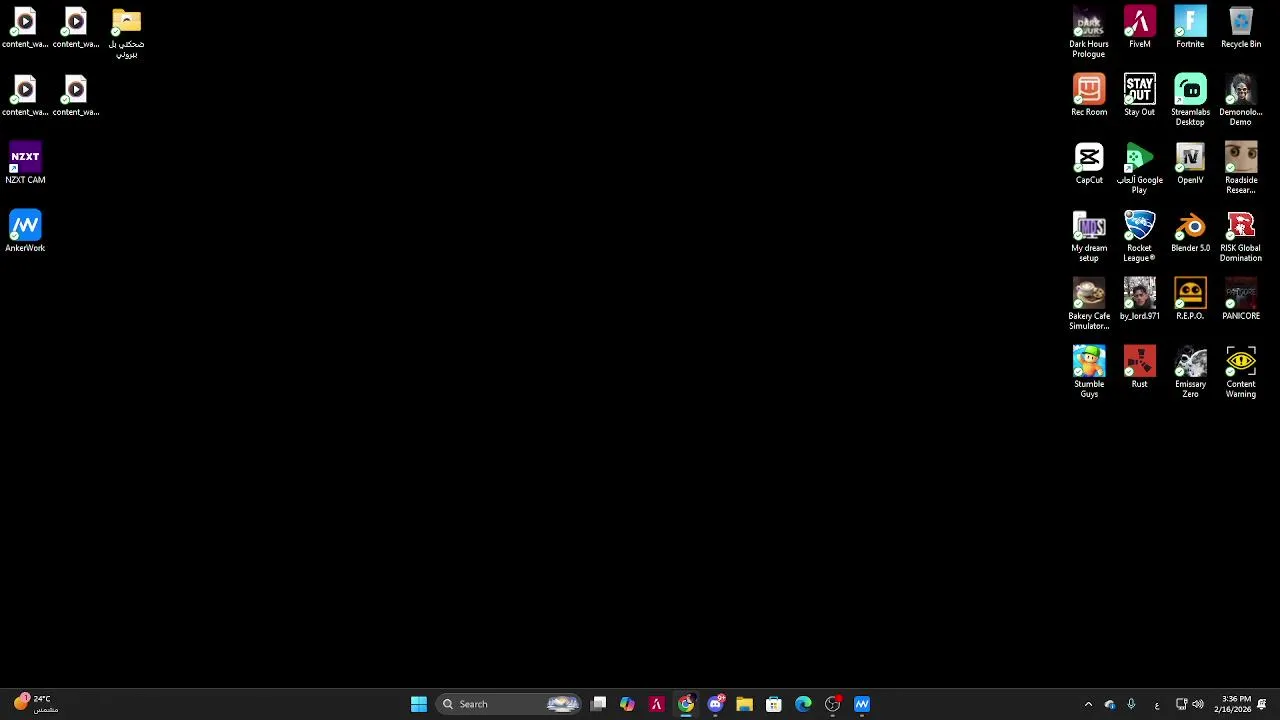Viewport: 1280px width, 720px height.
Task: Select the Dark Hours Prologue icon
Action: coord(1089,33)
